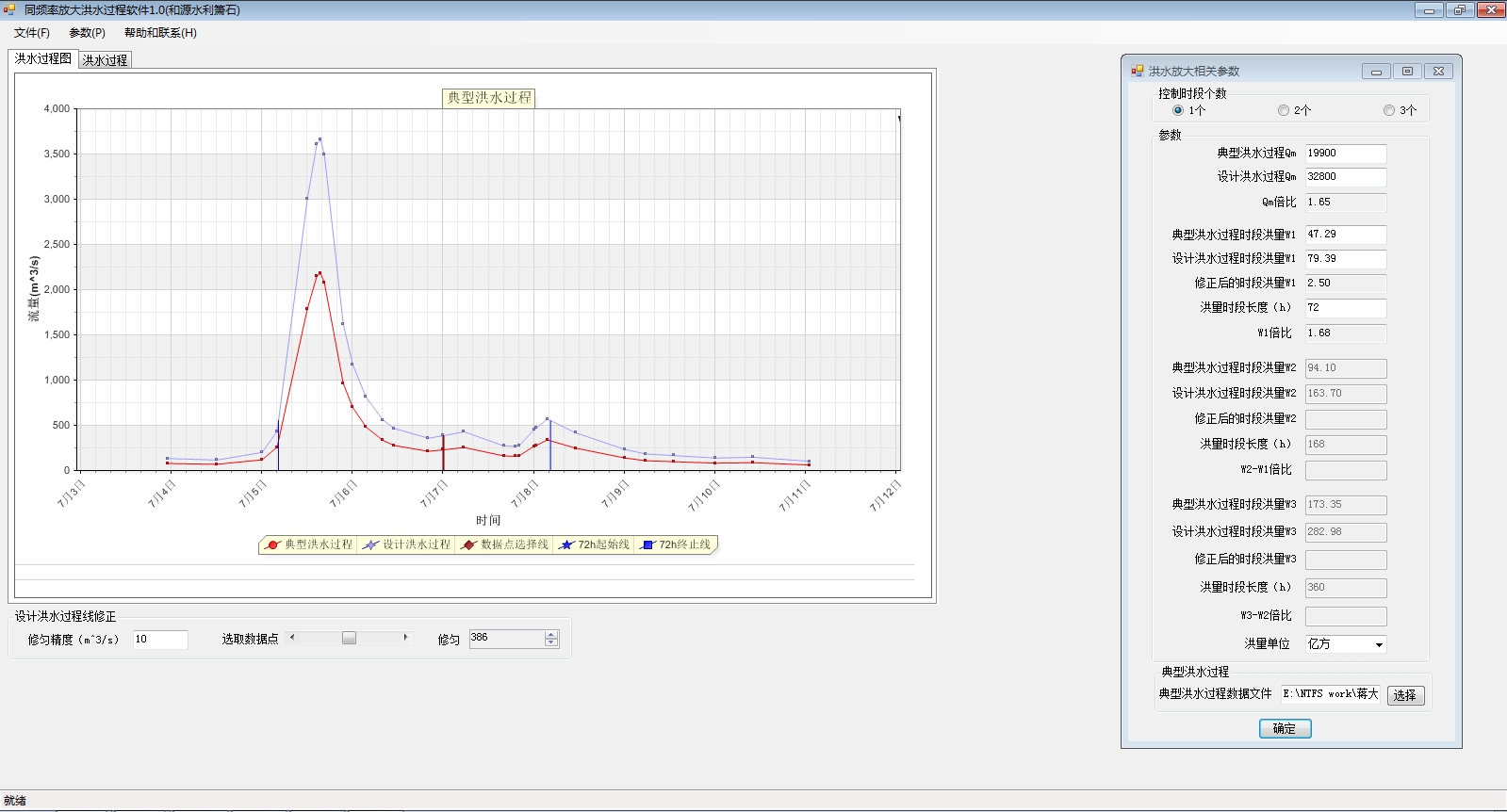The image size is (1507, 812).
Task: Click the 设计洪水过程Qm input field
Action: coord(1346,177)
